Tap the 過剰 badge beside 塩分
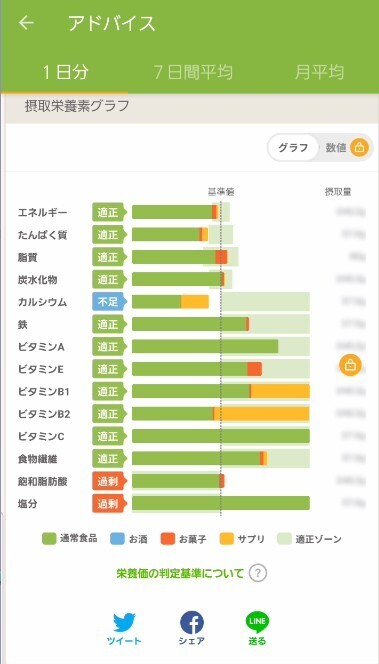This screenshot has height=664, width=379. coord(108,504)
